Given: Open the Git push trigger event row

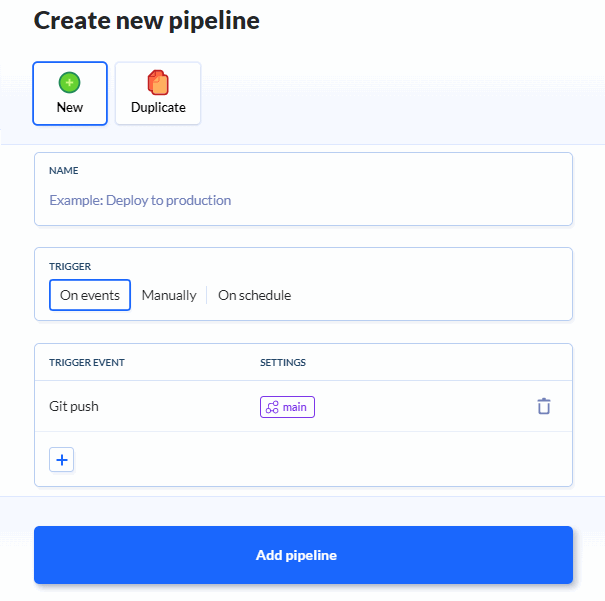Looking at the screenshot, I should (74, 406).
